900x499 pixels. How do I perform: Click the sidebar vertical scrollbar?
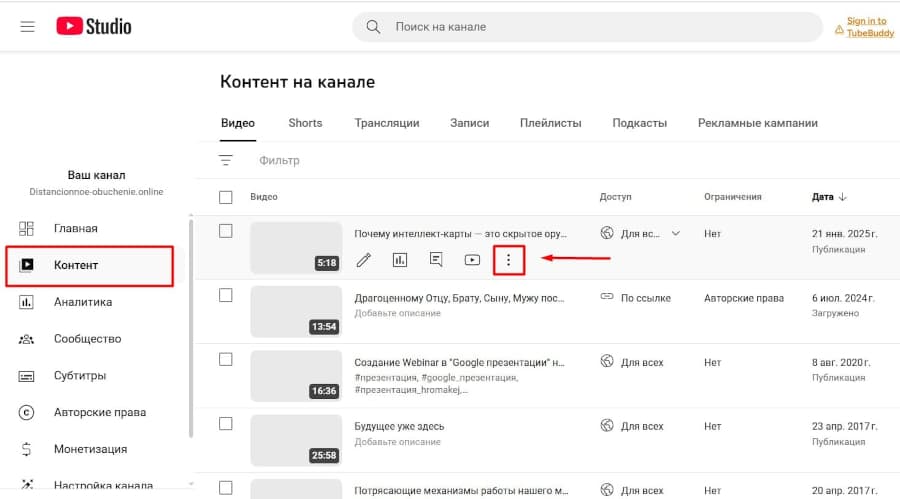coord(191,330)
